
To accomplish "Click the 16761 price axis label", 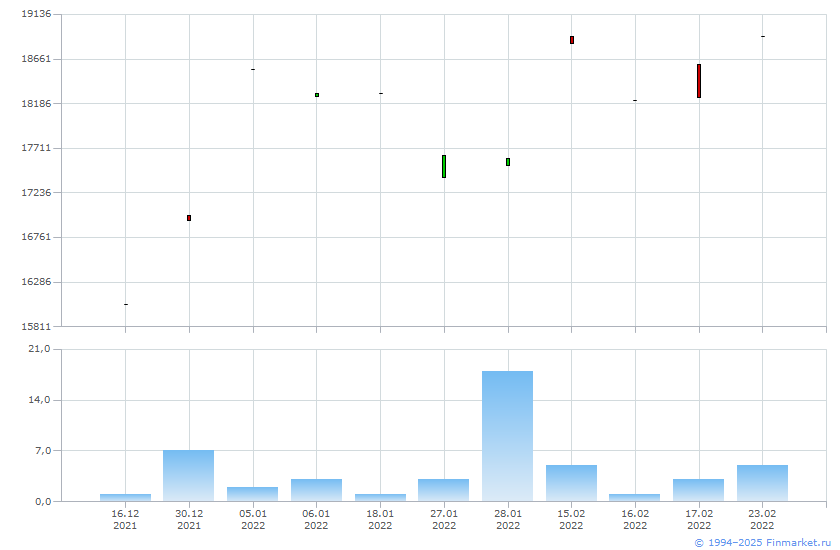I will (x=36, y=237).
